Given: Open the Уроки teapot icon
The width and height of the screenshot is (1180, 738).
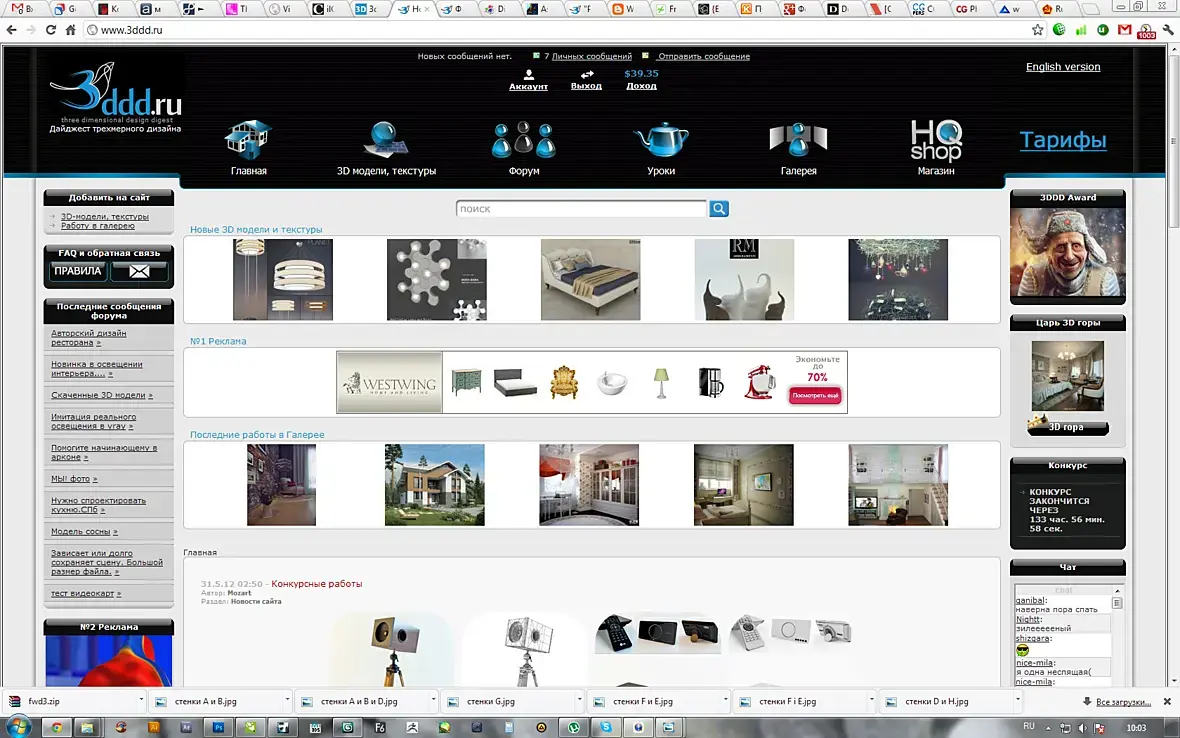Looking at the screenshot, I should pyautogui.click(x=661, y=140).
